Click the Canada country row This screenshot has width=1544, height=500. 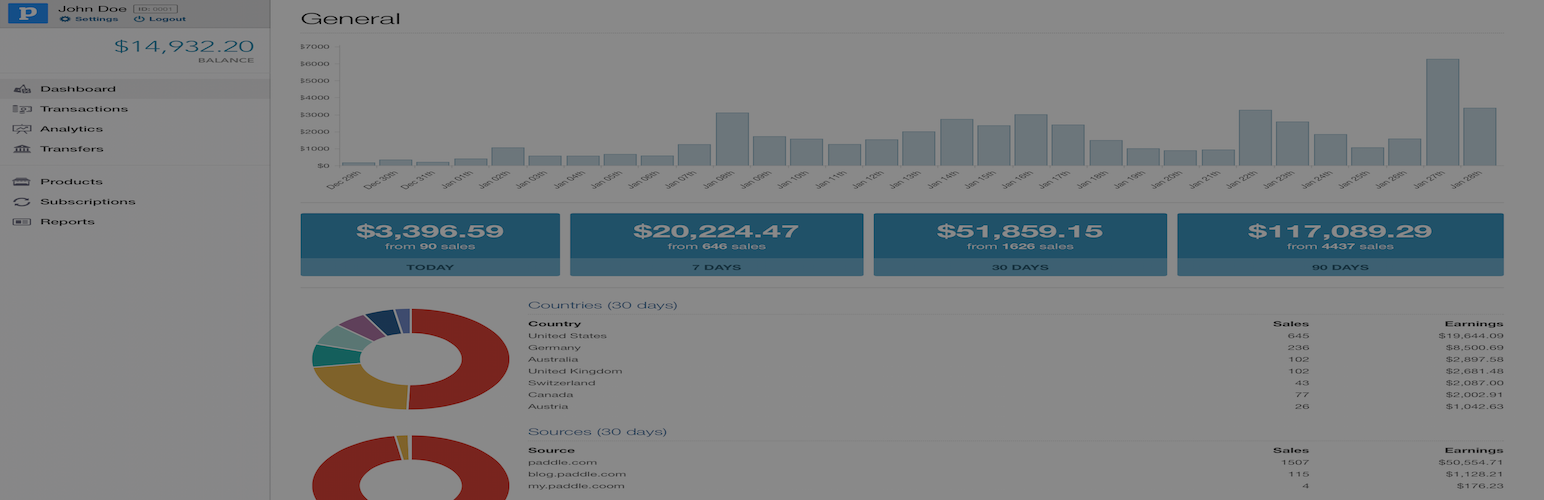[x=1015, y=395]
